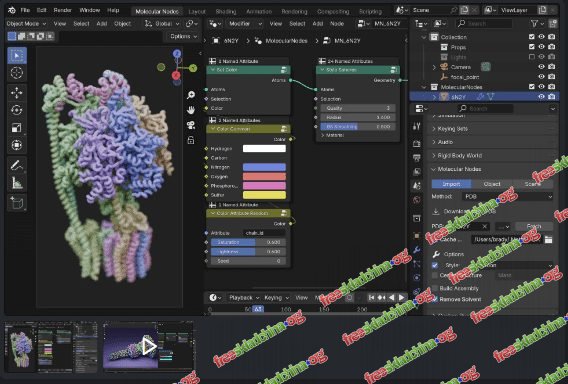This screenshot has width=568, height=384.
Task: Open the Tool properties tab icon
Action: [x=417, y=126]
